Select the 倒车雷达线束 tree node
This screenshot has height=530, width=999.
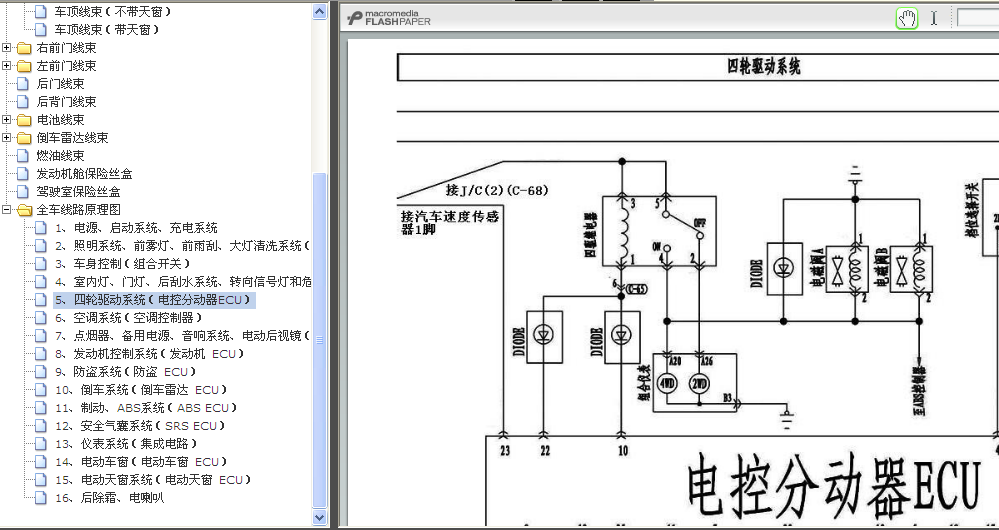tap(72, 138)
